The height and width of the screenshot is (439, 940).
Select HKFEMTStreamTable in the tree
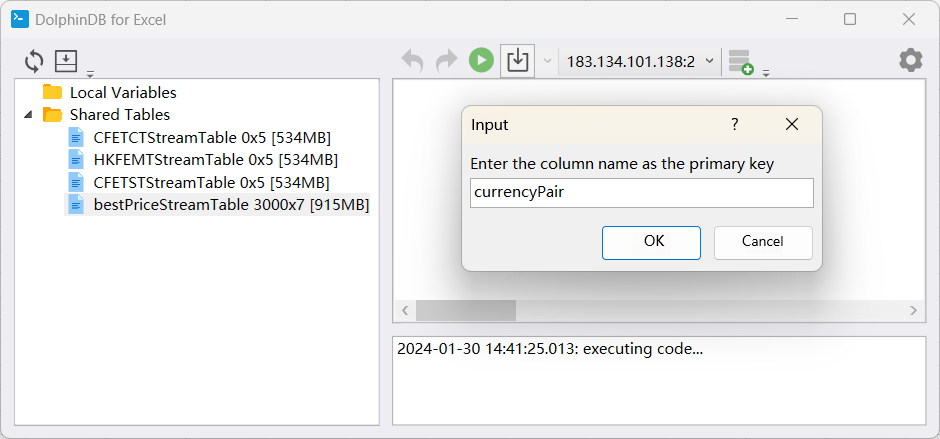coord(215,160)
